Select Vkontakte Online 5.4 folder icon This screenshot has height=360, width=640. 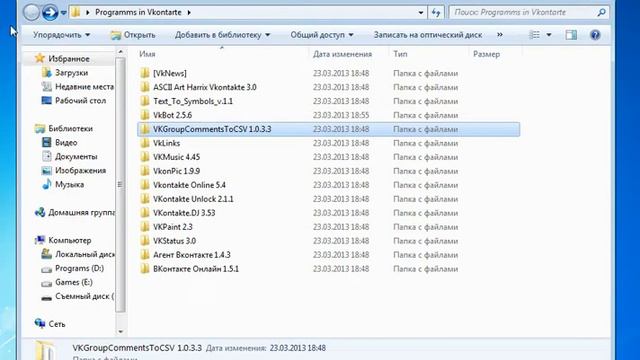144,185
